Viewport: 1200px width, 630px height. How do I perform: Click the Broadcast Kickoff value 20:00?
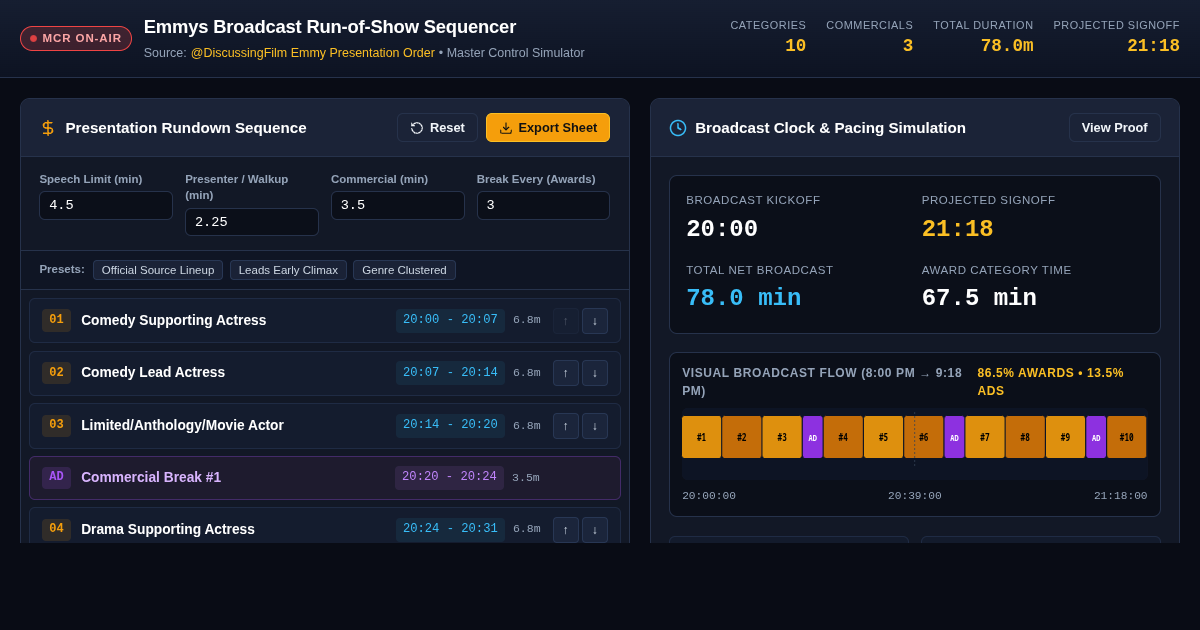(722, 229)
